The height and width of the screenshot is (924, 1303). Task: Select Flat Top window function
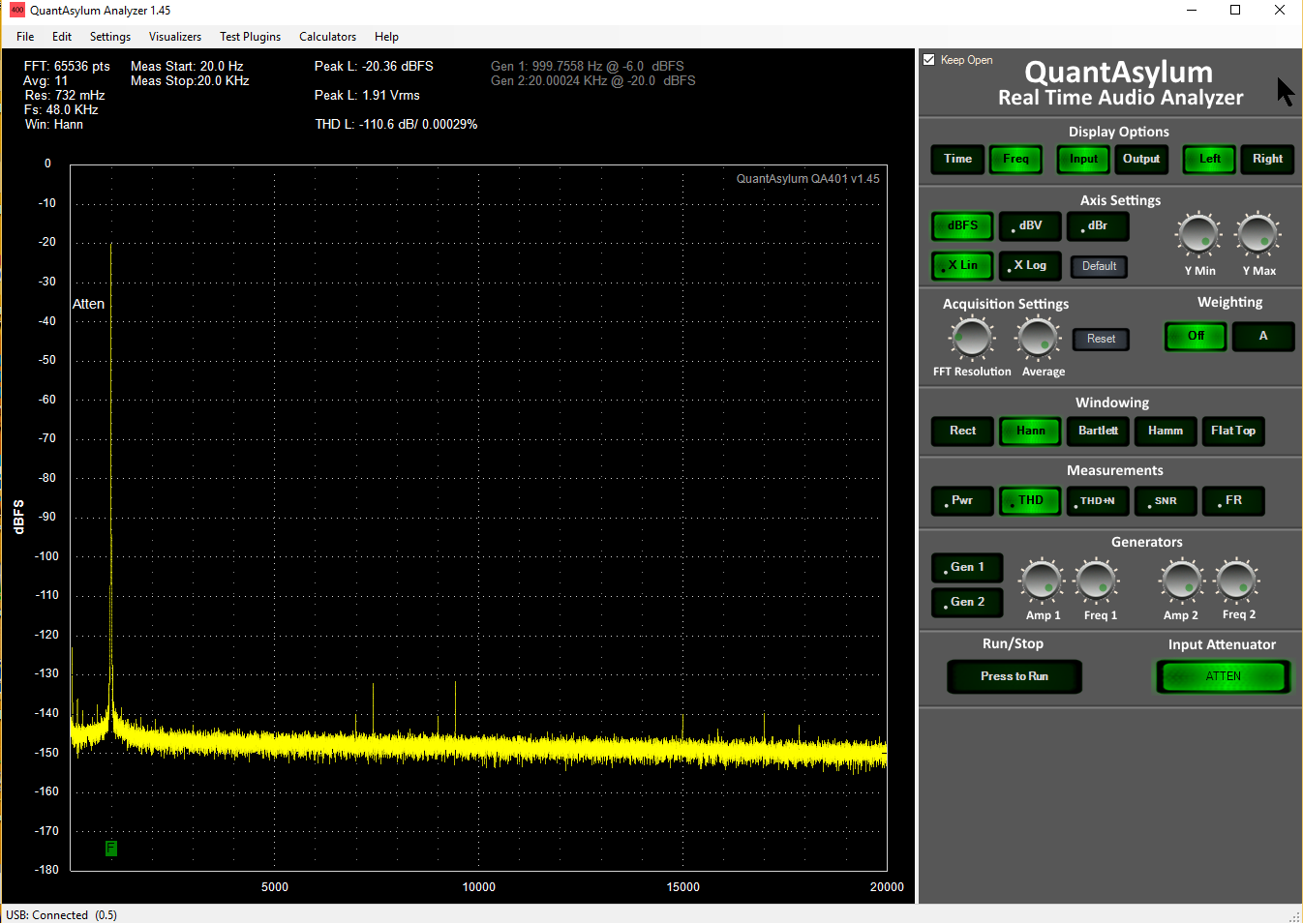tap(1233, 432)
